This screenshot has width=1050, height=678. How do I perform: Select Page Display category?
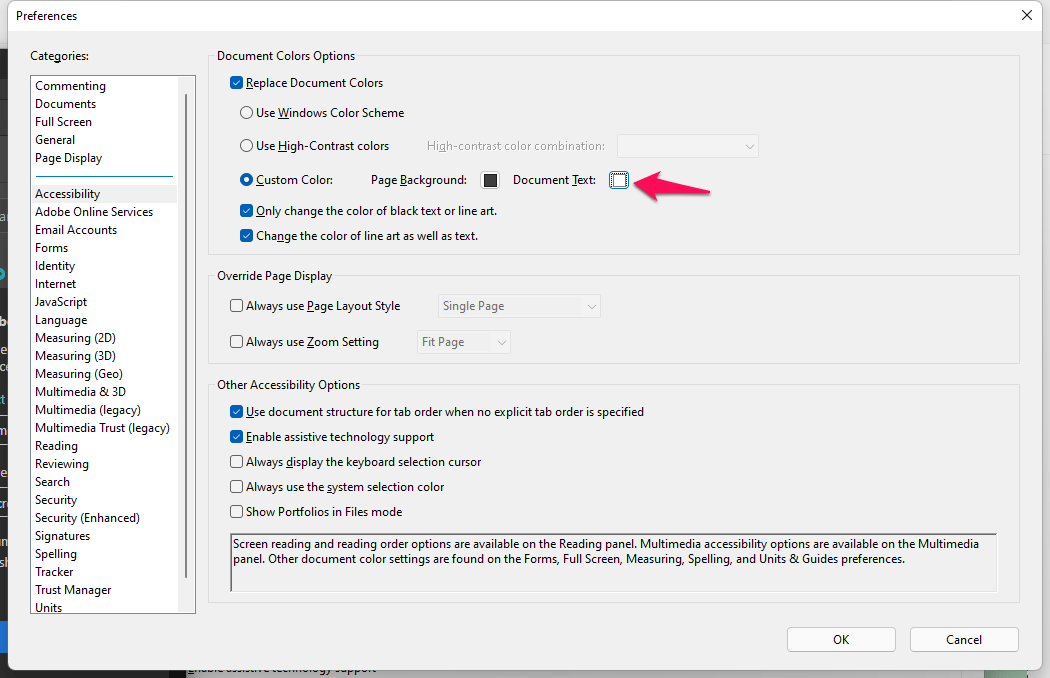(x=68, y=158)
